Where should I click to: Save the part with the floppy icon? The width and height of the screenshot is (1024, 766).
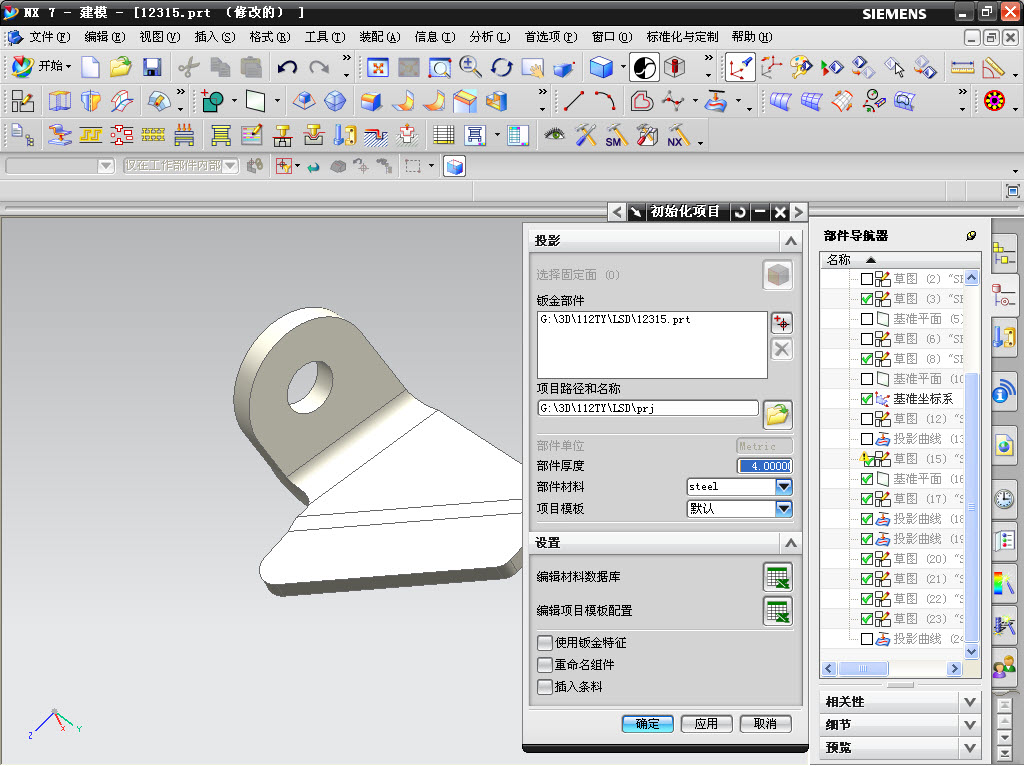point(152,67)
